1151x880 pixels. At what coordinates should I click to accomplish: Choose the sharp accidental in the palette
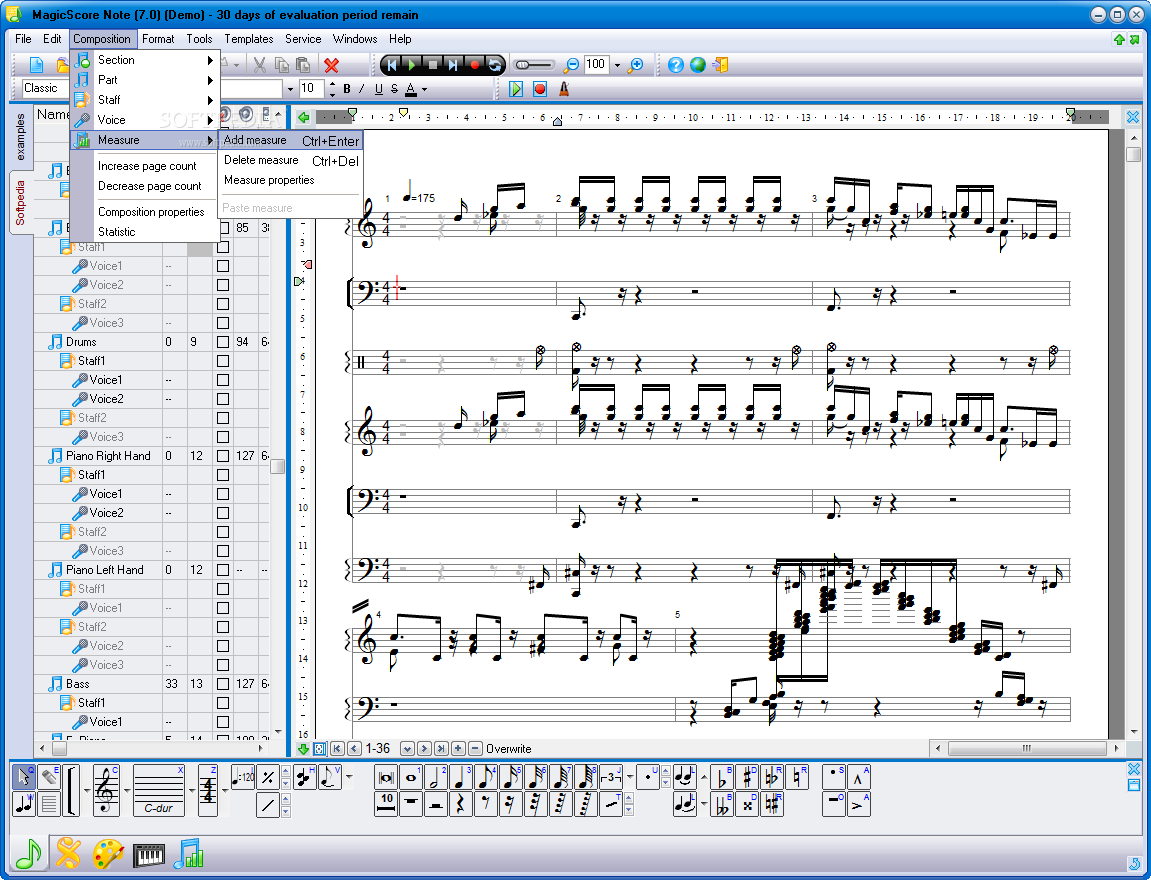[x=747, y=777]
